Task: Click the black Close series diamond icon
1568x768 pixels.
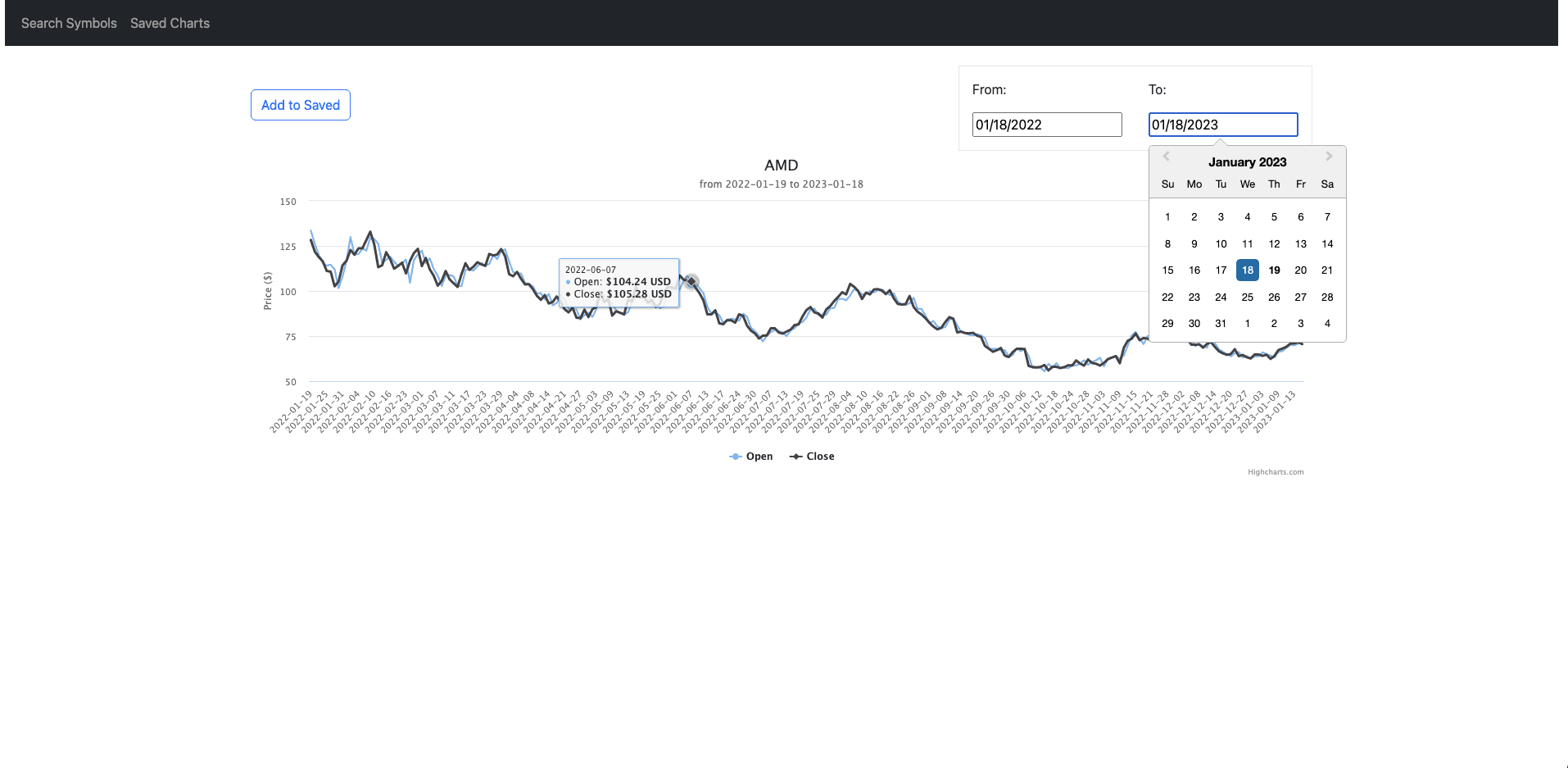Action: tap(795, 456)
